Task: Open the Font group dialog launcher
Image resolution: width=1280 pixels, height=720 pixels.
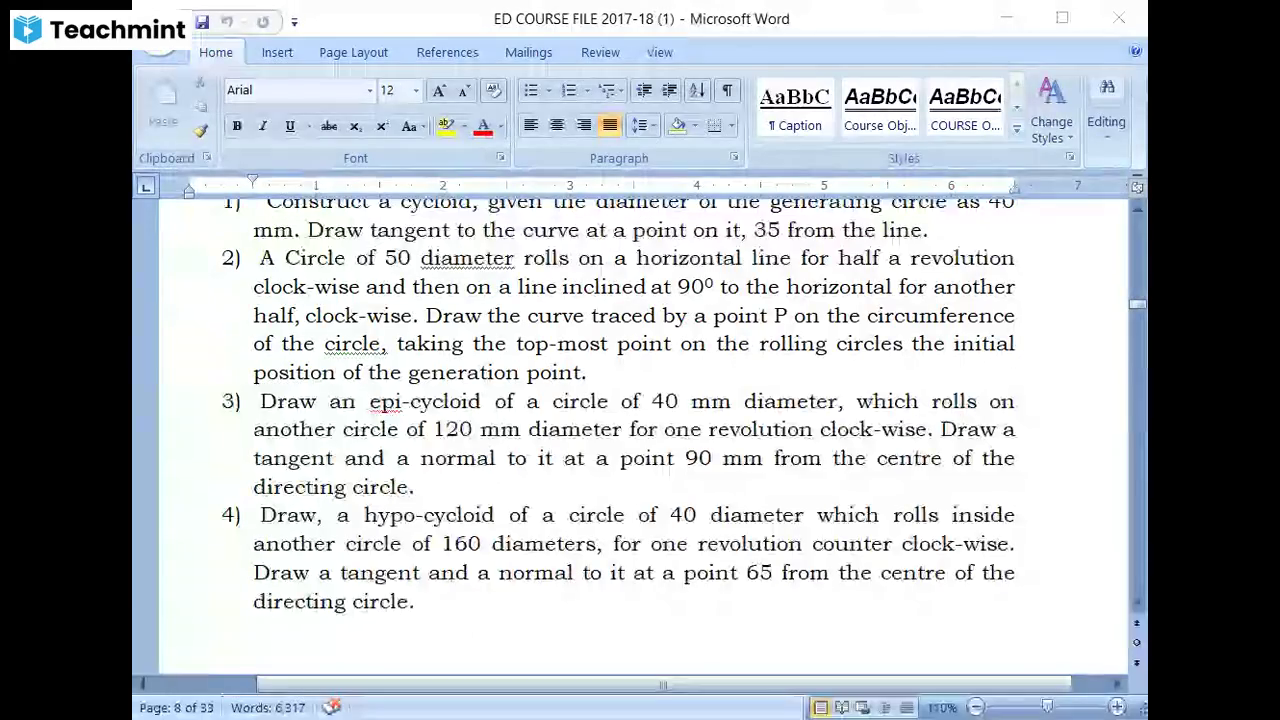Action: coord(500,157)
